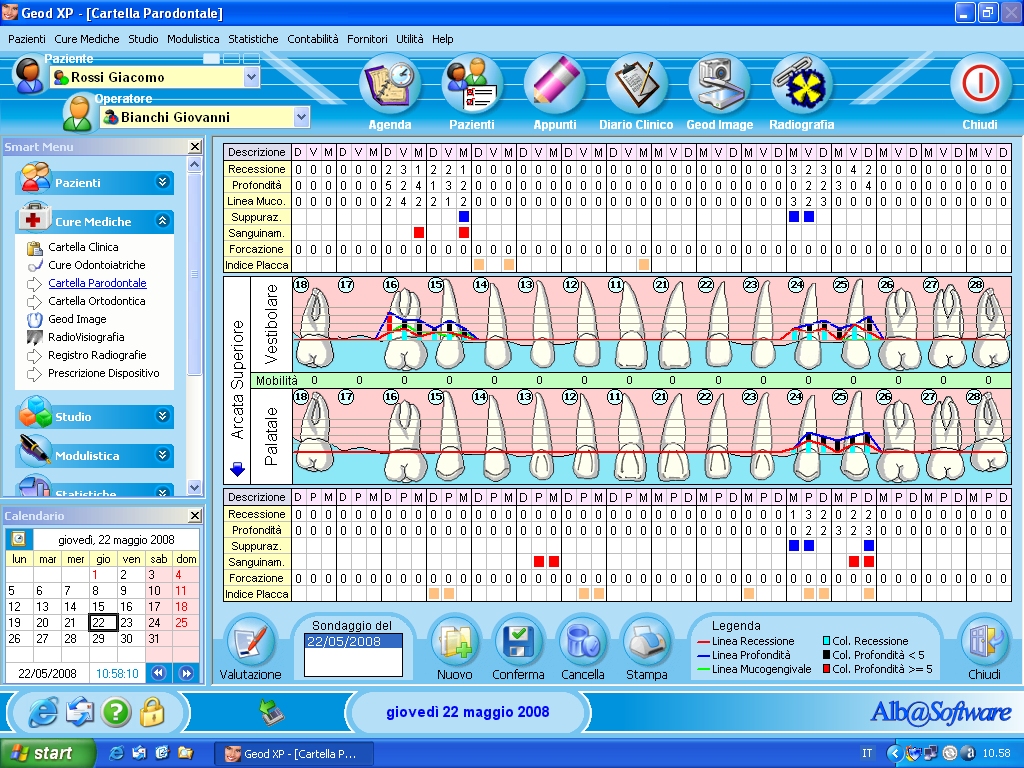1024x768 pixels.
Task: Close the Smart Menu panel
Action: point(195,146)
